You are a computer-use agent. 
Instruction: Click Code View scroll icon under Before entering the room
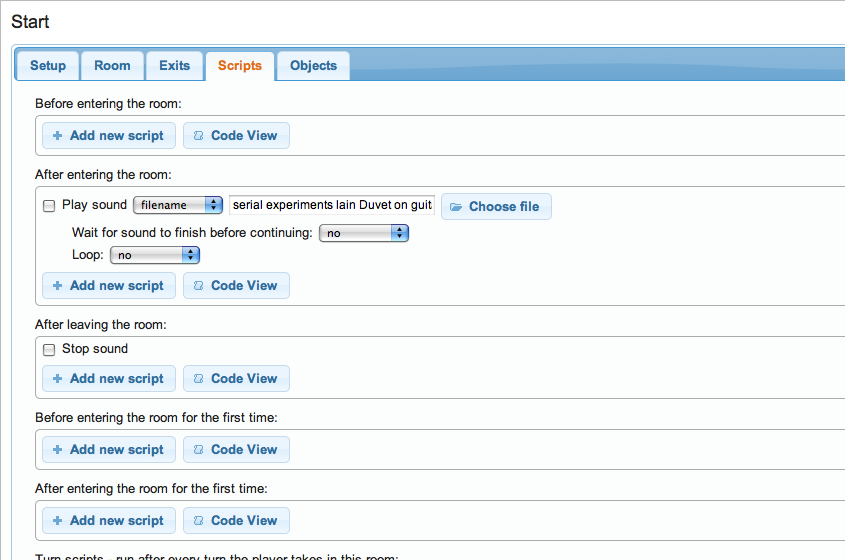pyautogui.click(x=198, y=136)
